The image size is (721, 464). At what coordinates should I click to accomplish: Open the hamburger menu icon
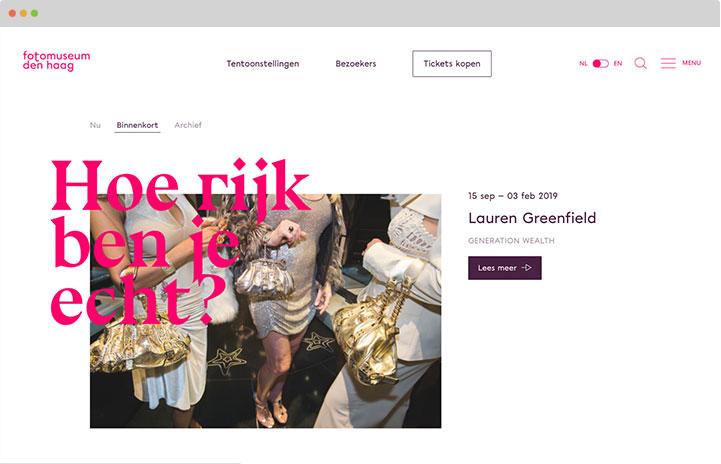[x=668, y=63]
